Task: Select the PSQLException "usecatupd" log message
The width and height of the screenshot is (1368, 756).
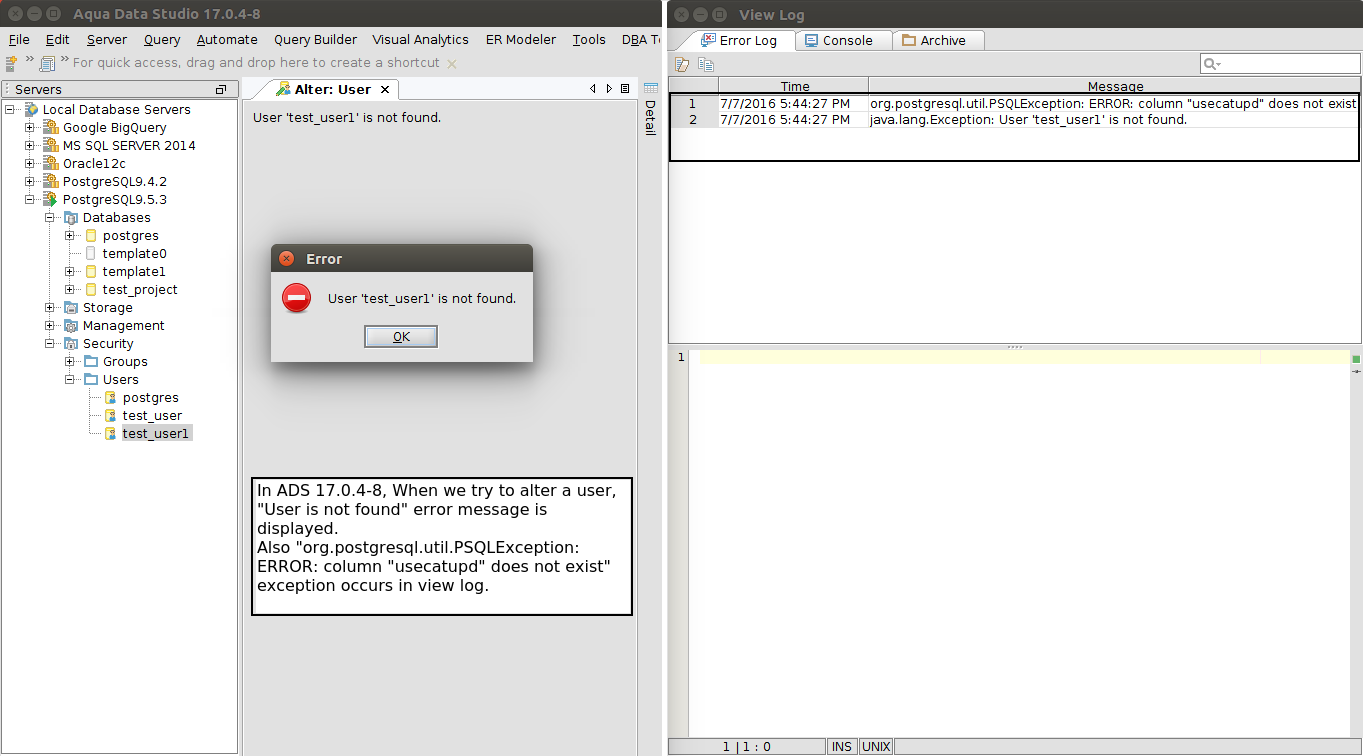Action: click(x=1113, y=103)
